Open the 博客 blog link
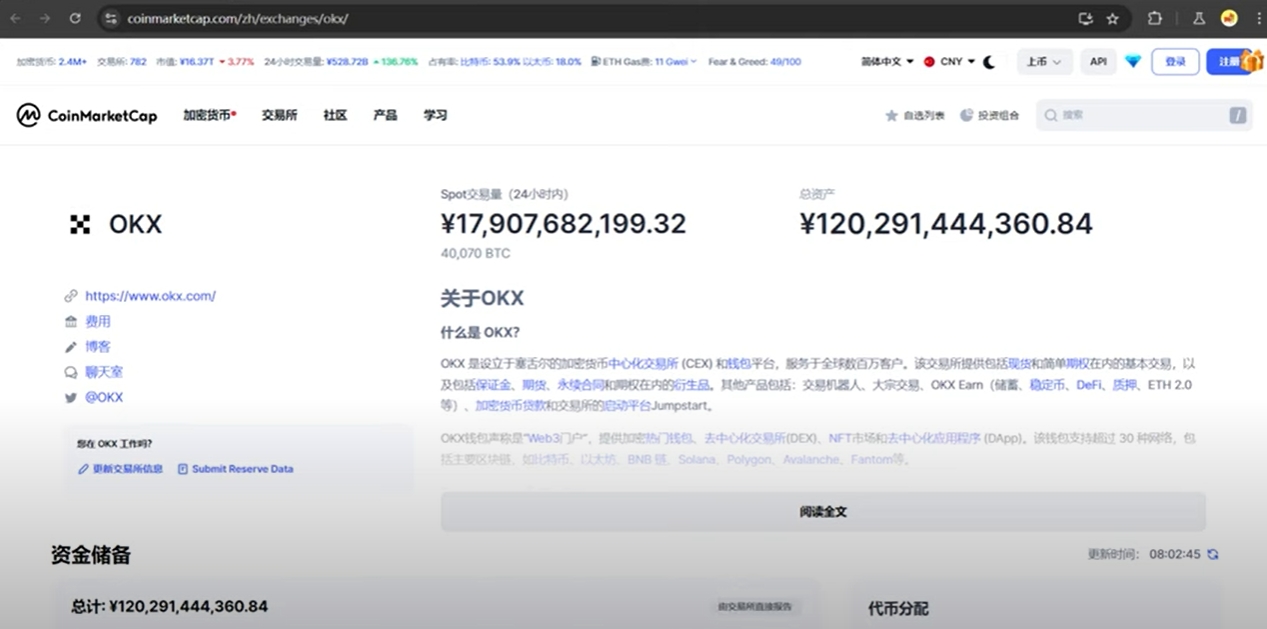 tap(98, 347)
